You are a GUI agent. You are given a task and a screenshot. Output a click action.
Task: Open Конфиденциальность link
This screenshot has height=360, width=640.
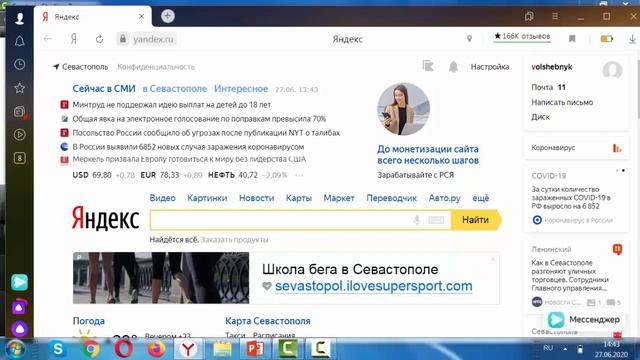pyautogui.click(x=156, y=67)
